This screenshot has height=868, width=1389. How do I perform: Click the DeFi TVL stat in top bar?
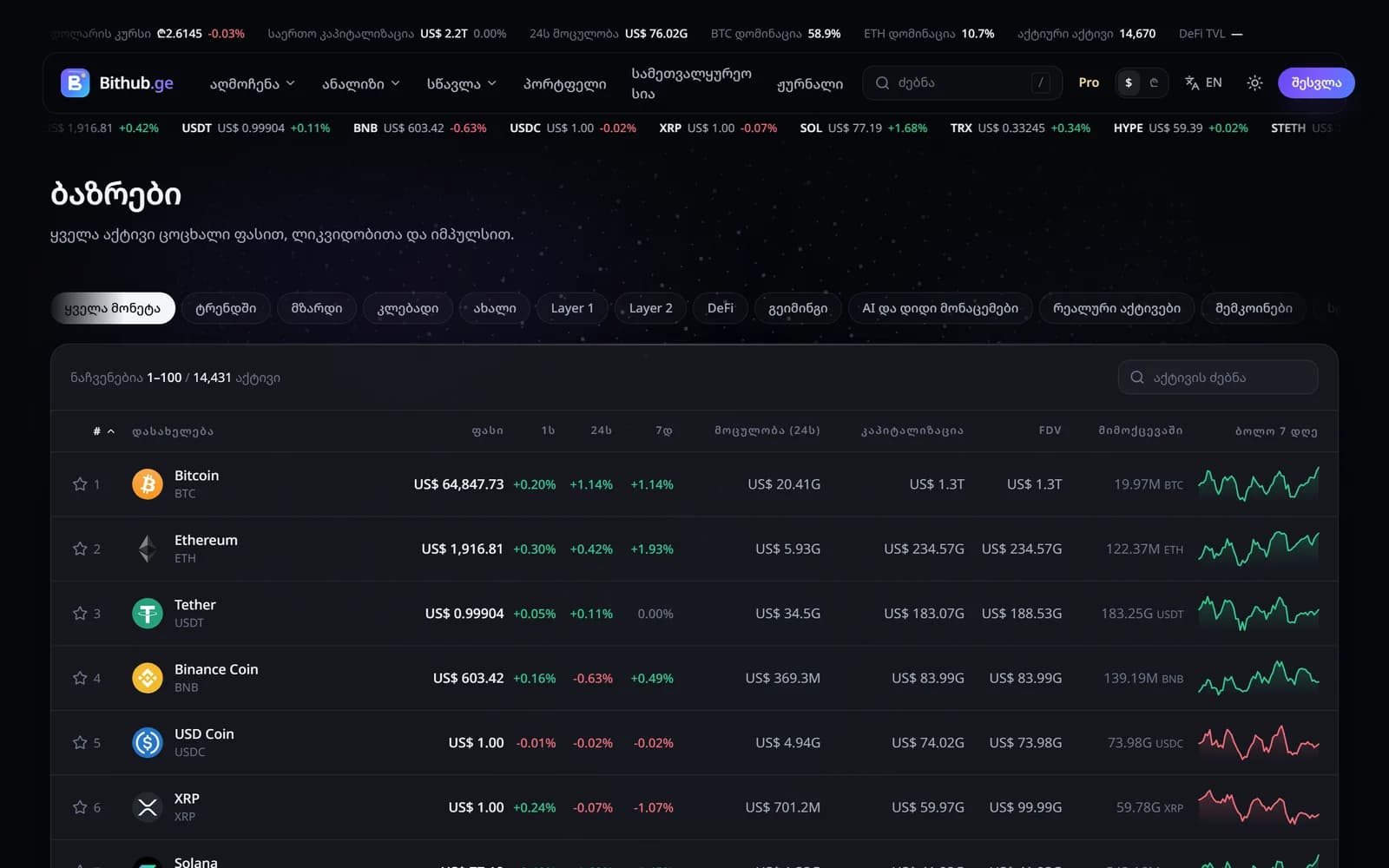coord(1210,34)
